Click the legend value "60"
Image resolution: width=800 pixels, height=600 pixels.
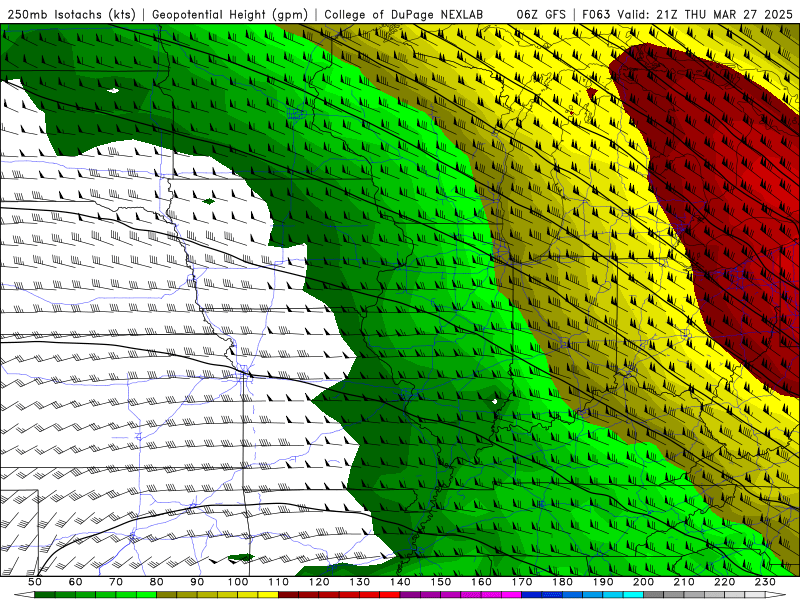coord(75,582)
